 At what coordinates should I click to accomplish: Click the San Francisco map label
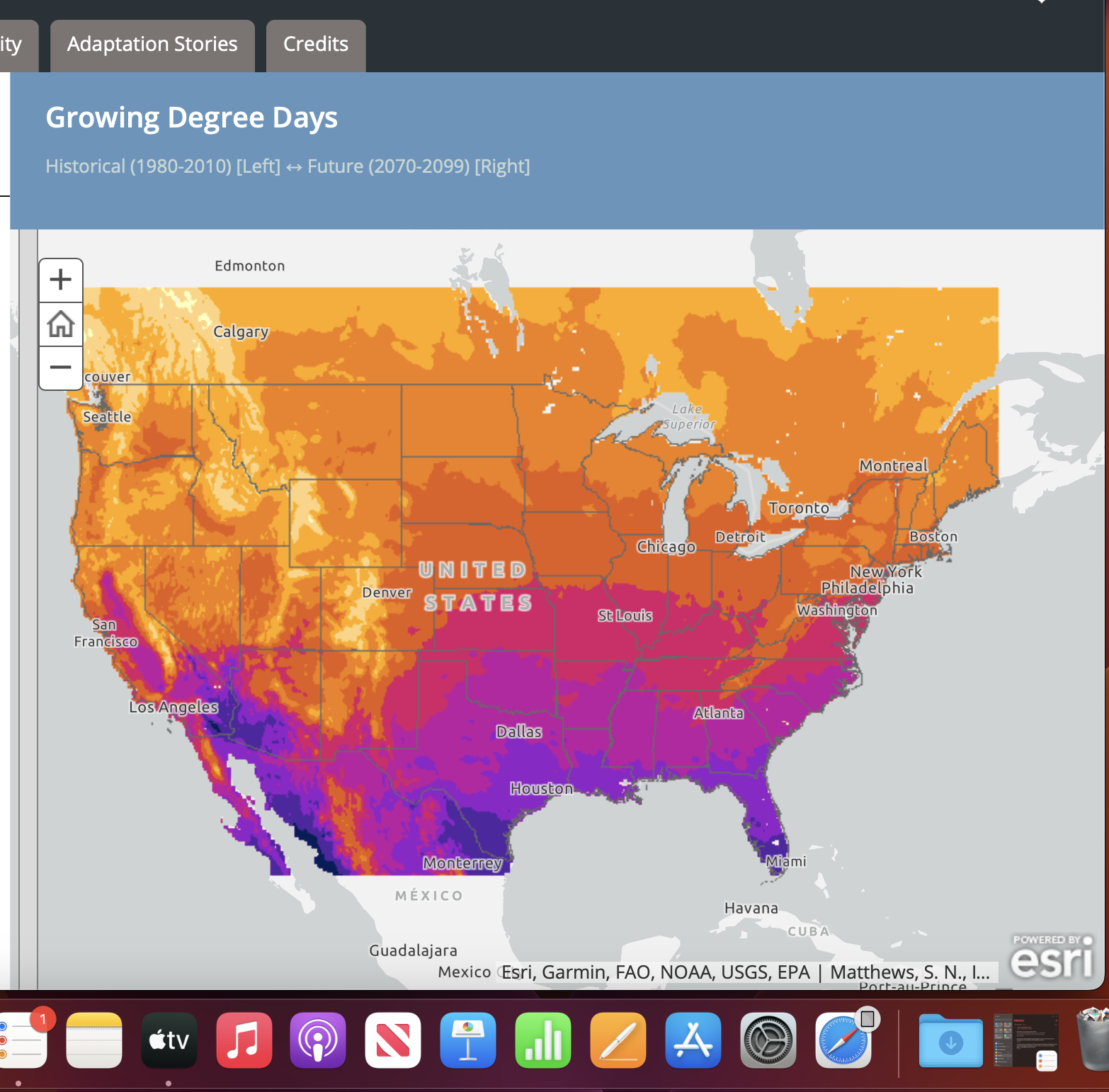(106, 633)
